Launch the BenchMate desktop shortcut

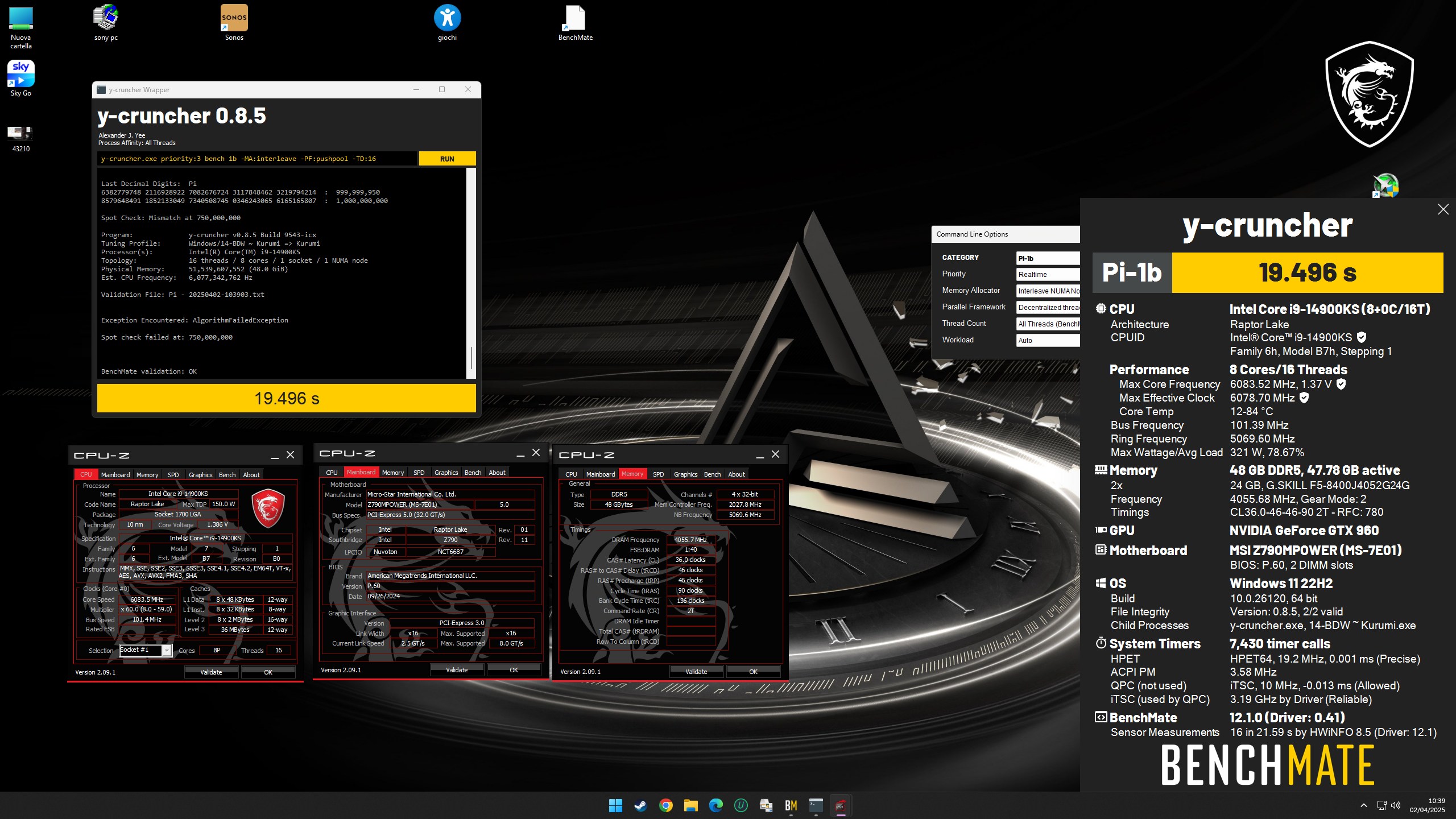coord(575,23)
